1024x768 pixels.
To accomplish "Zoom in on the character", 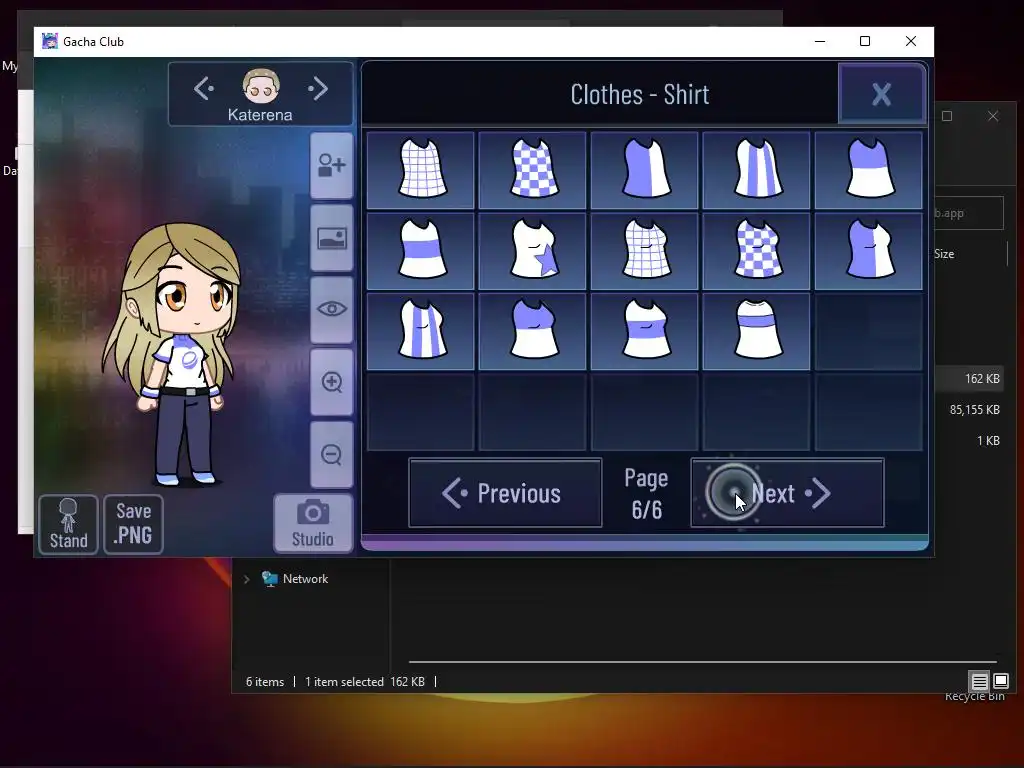I will tap(332, 382).
